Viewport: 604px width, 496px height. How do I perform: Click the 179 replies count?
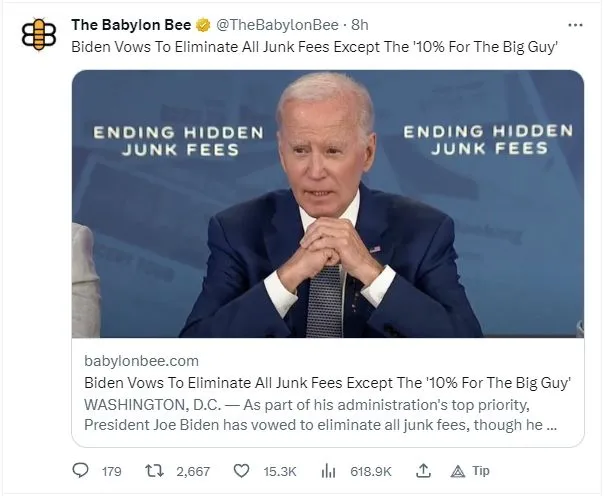[x=112, y=470]
